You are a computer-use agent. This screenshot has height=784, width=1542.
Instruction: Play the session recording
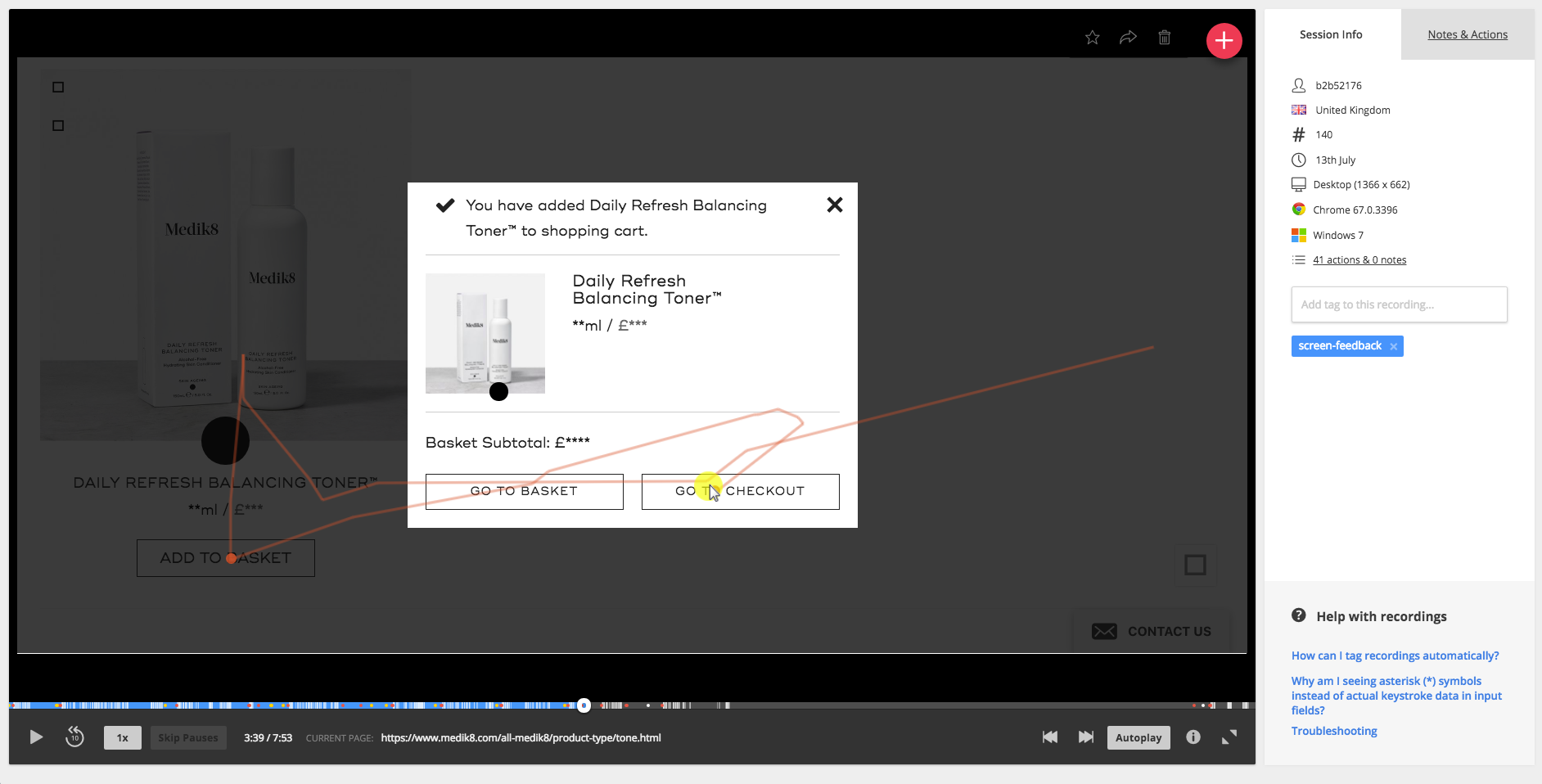click(36, 737)
